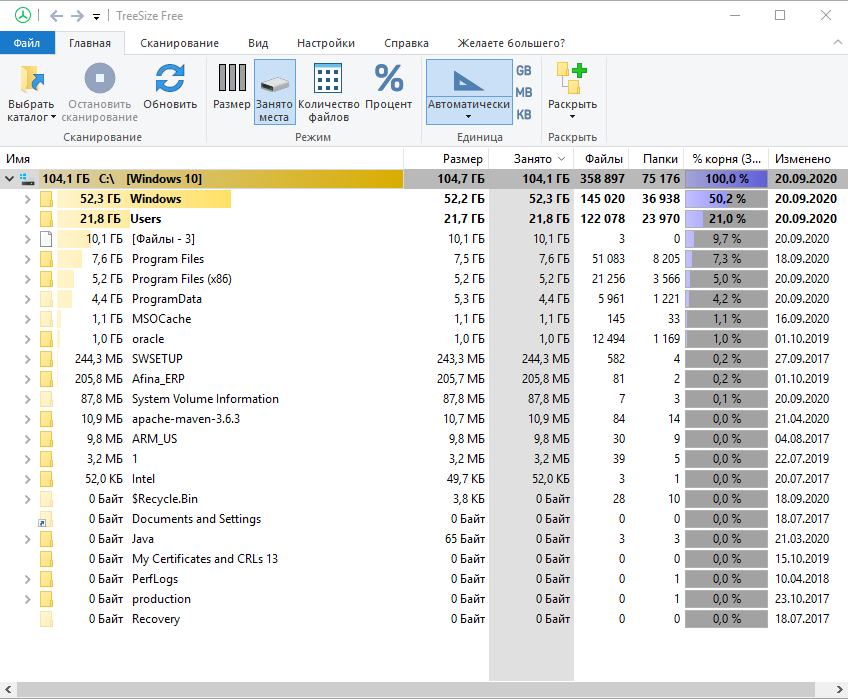Image resolution: width=848 pixels, height=699 pixels.
Task: Click the Afina_ERP folder icon
Action: coord(47,379)
